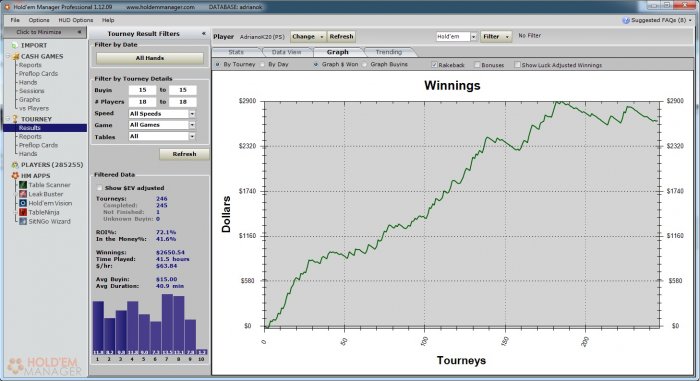Open the Help menu

[108, 20]
